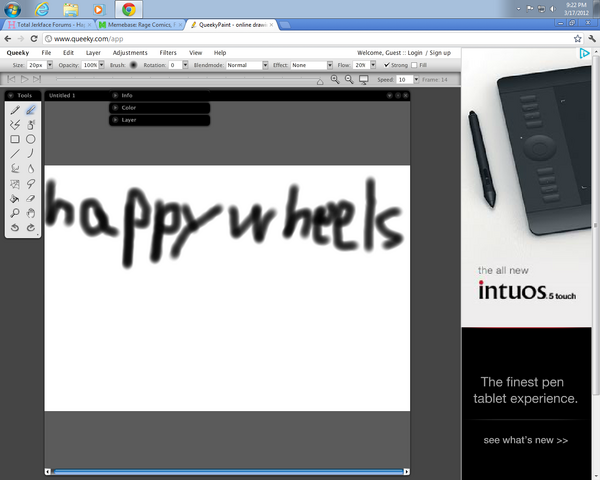
Task: Select the straight Line tool
Action: (15, 154)
